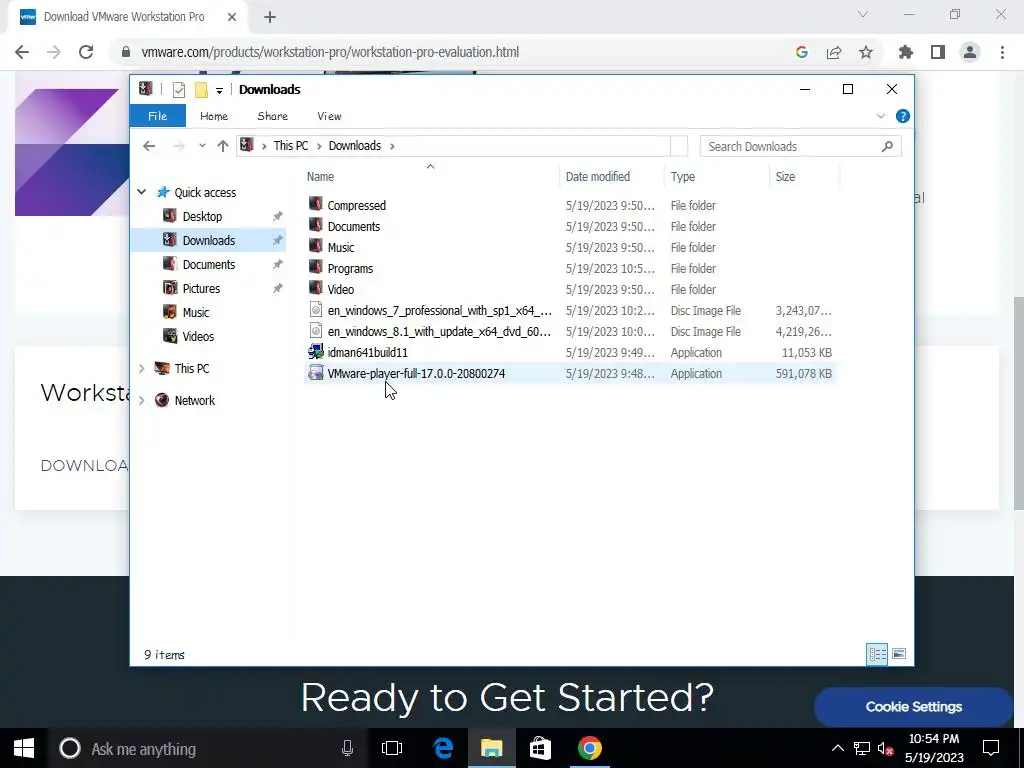Sort by Type column header
This screenshot has width=1024, height=768.
click(x=717, y=176)
